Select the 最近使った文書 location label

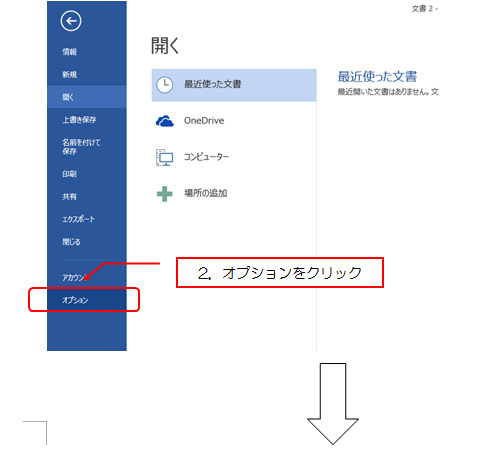(213, 84)
